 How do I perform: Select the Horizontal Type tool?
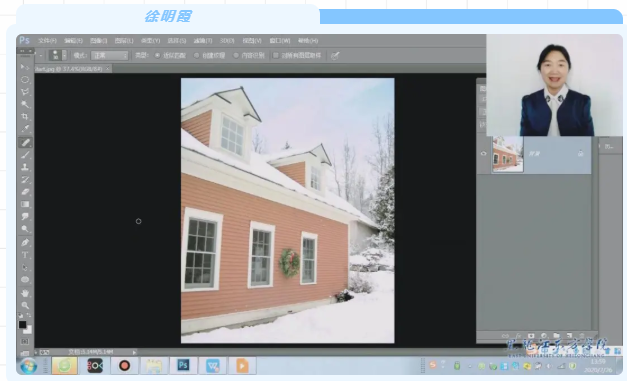pyautogui.click(x=25, y=255)
